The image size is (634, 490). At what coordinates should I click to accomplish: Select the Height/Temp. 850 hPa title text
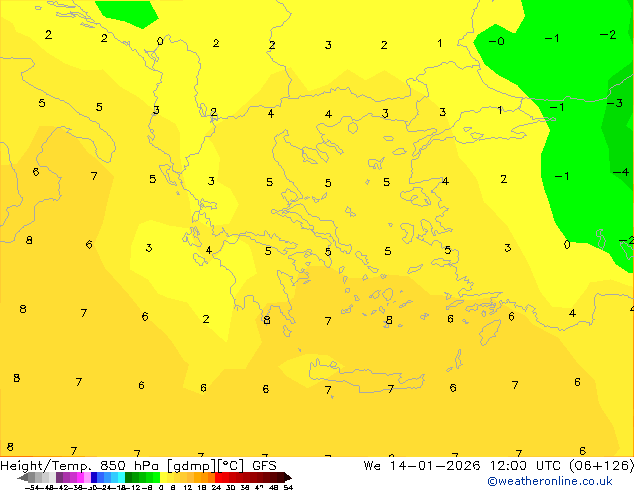point(79,466)
